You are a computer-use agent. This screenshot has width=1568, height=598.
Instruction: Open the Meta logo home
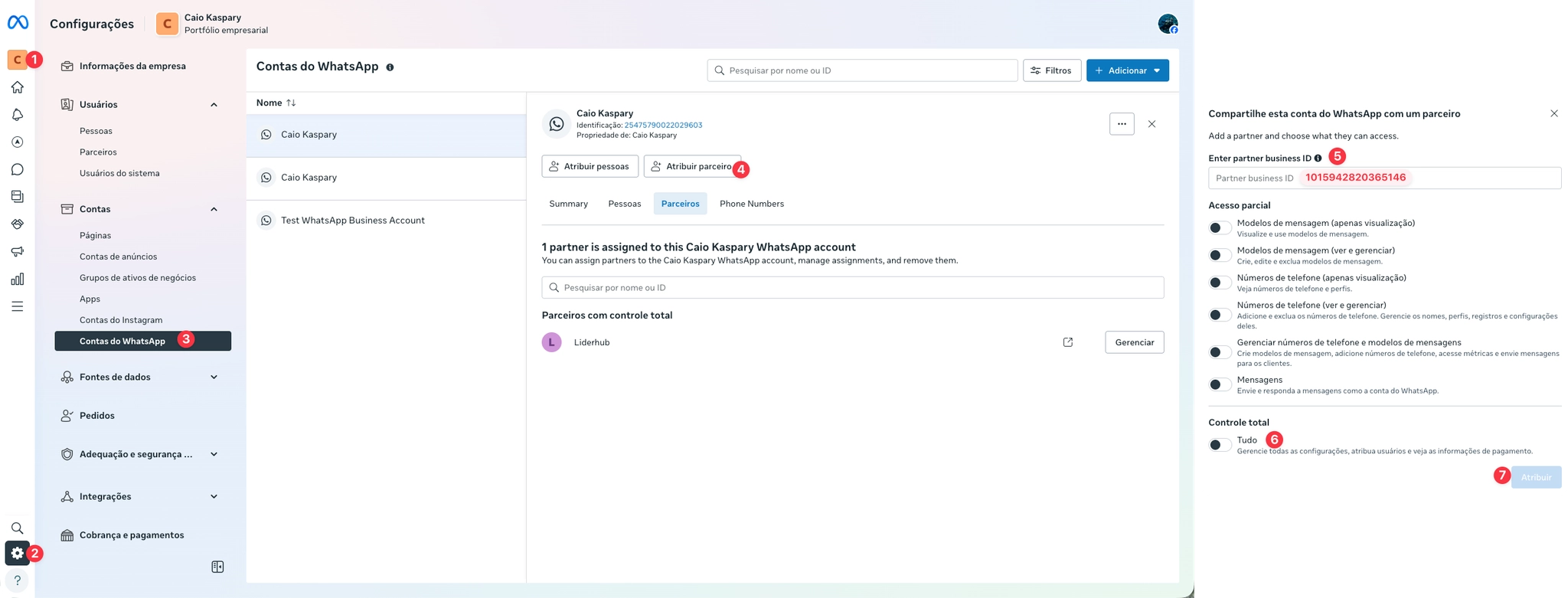pos(18,23)
